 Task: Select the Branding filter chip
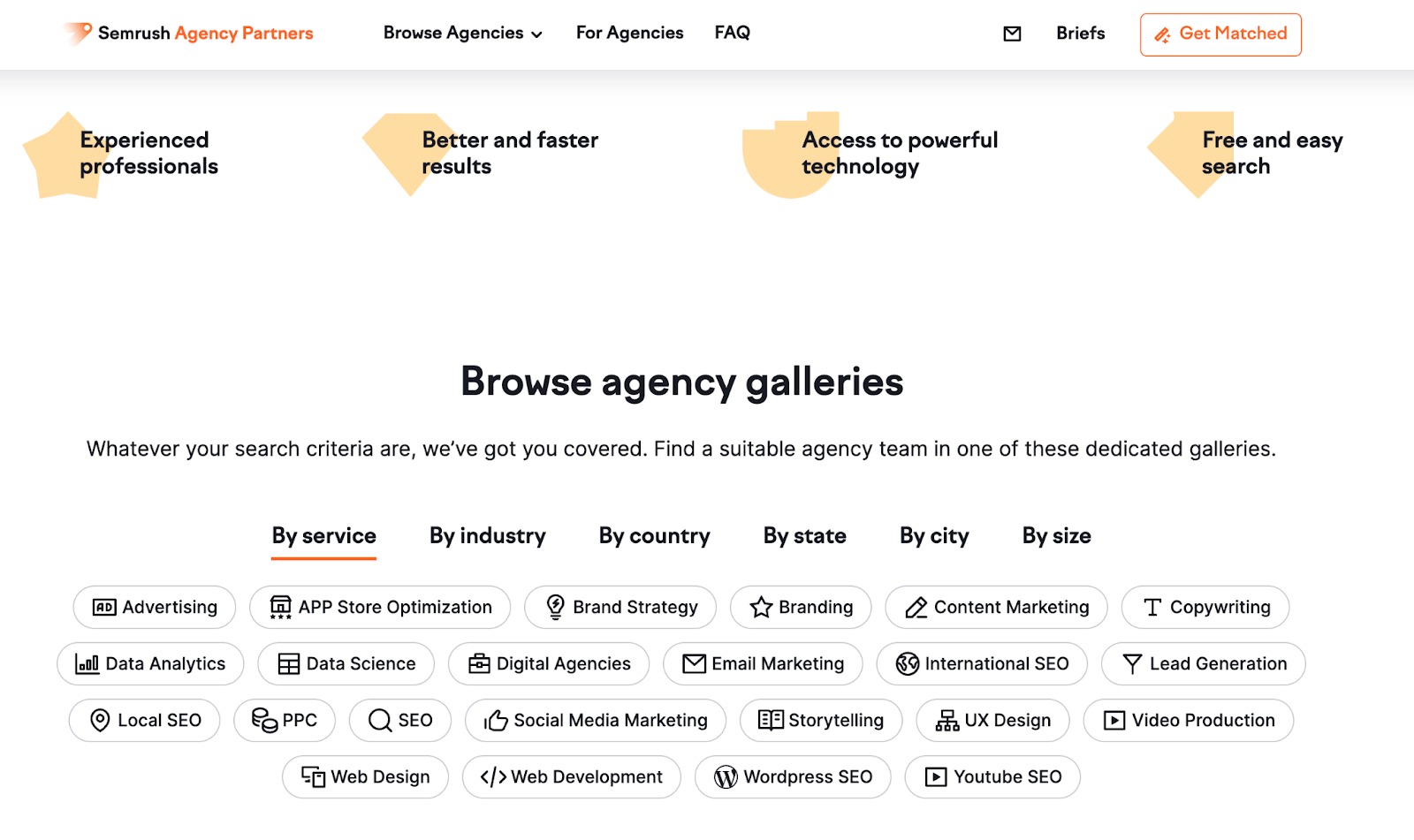[800, 607]
